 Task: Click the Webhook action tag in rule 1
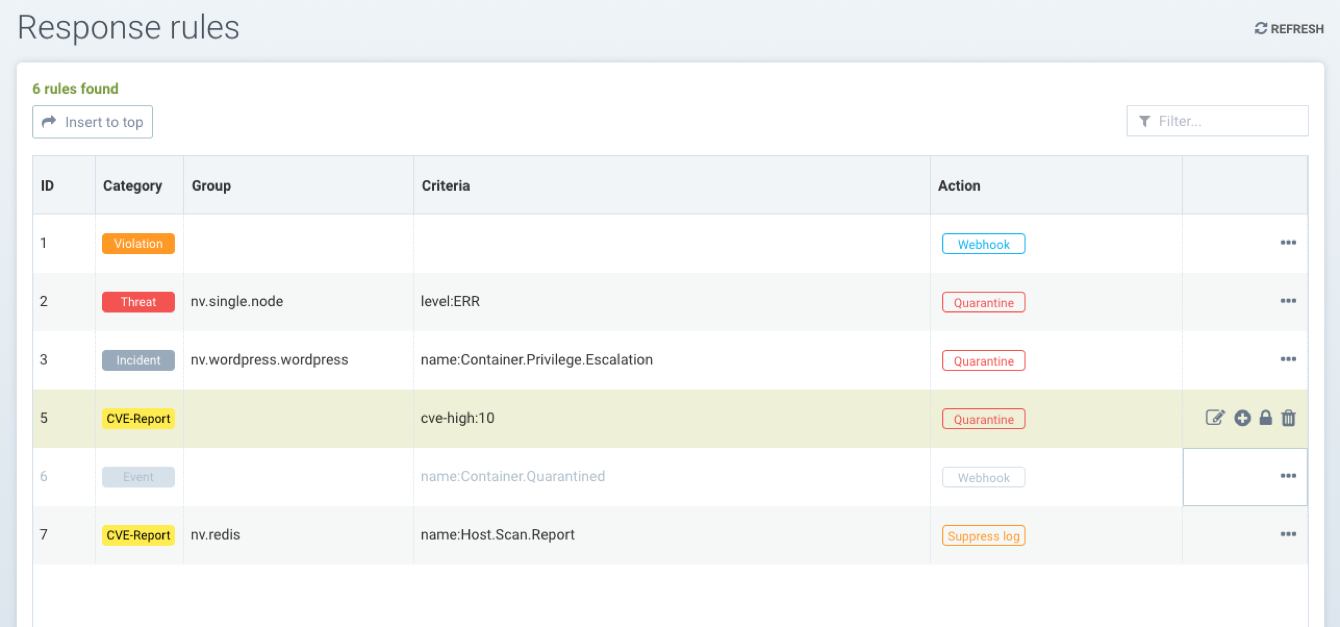(983, 244)
